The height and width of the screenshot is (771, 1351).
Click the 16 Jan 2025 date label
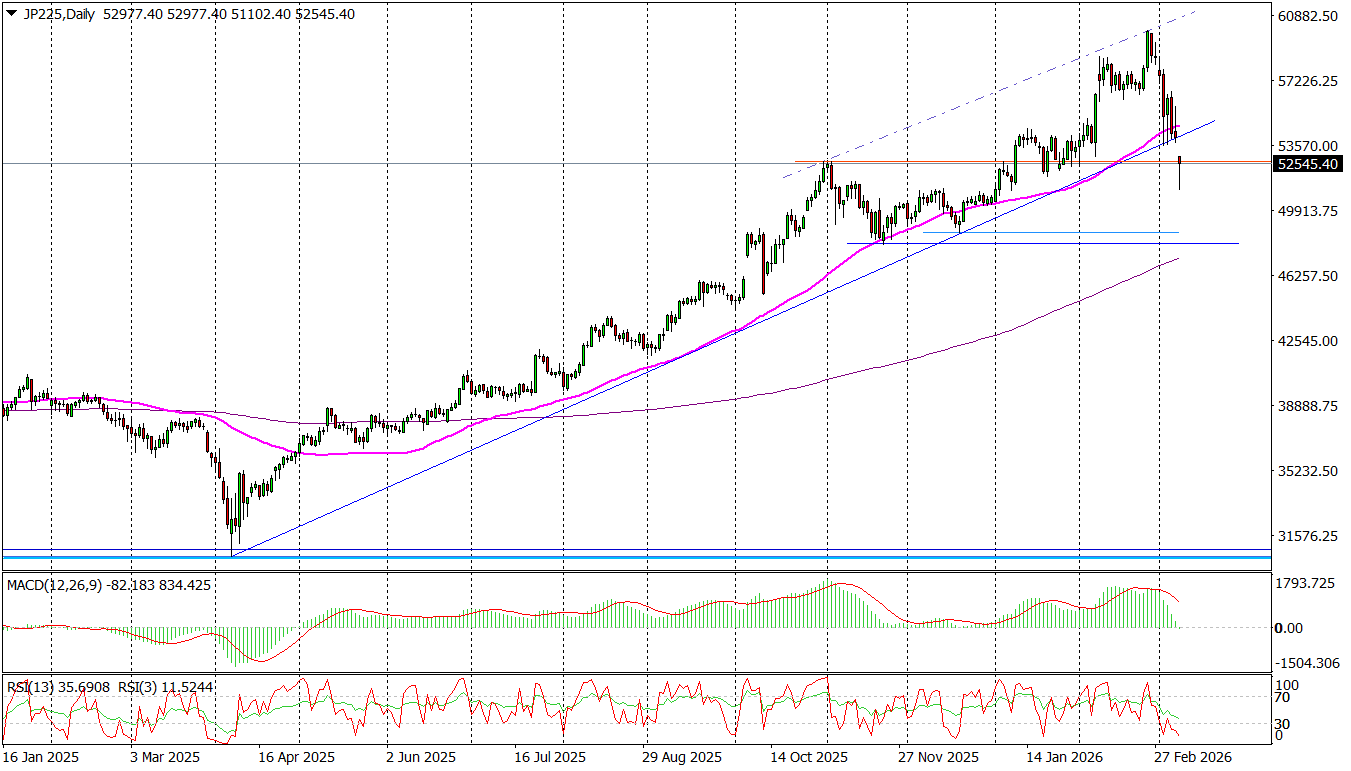[40, 757]
